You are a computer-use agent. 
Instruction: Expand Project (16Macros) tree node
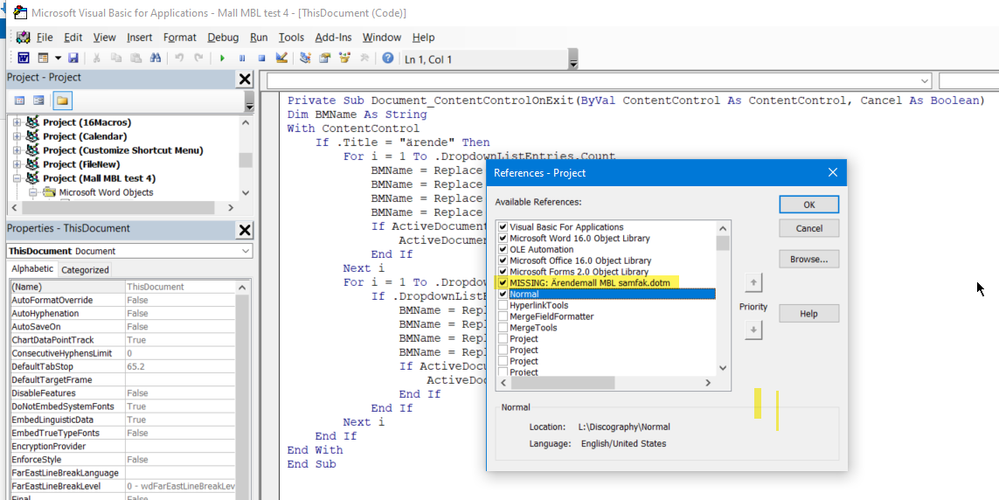pos(17,122)
